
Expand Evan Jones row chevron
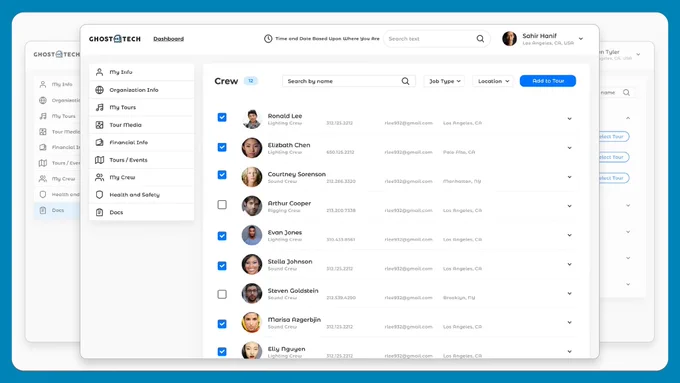click(x=569, y=235)
